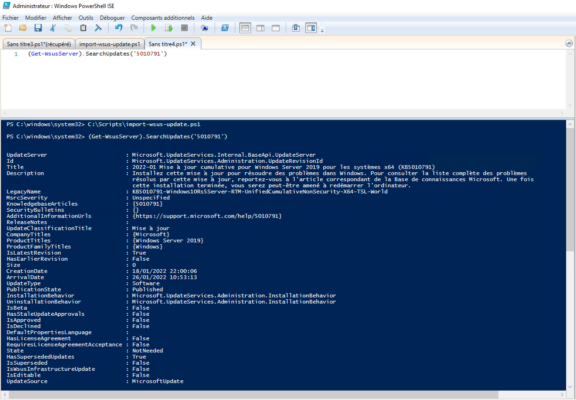Open the Fichier menu
Viewport: 576px width, 400px height.
point(10,18)
